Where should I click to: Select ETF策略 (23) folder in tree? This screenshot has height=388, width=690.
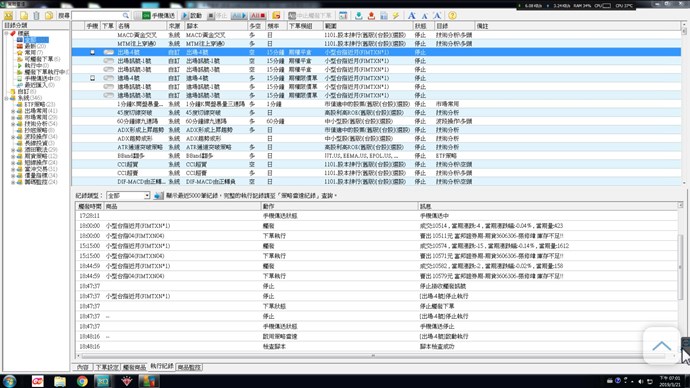pos(40,104)
